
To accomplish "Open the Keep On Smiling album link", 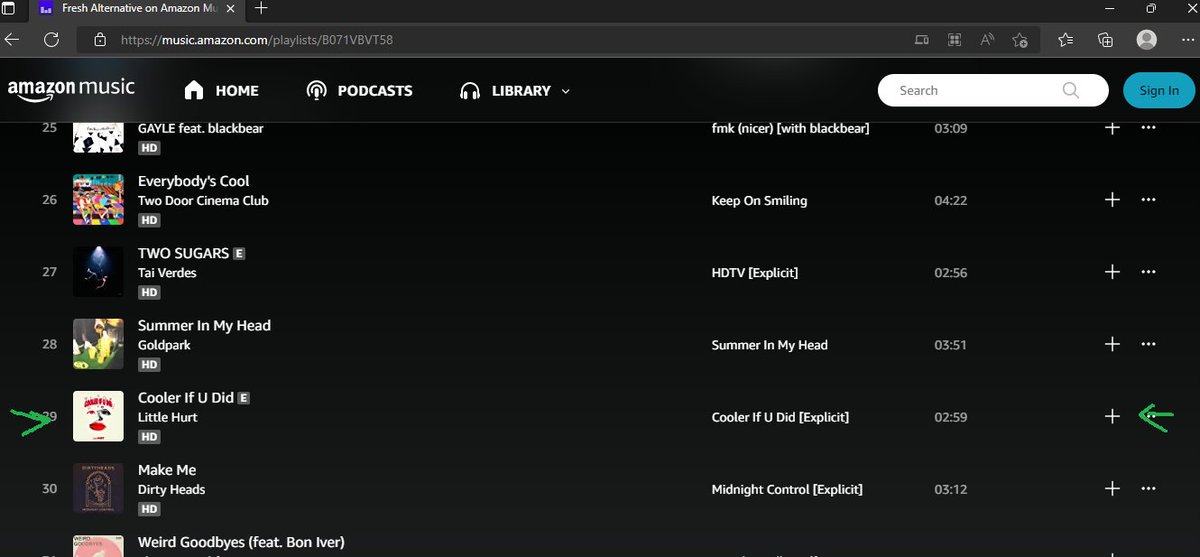I will (759, 200).
